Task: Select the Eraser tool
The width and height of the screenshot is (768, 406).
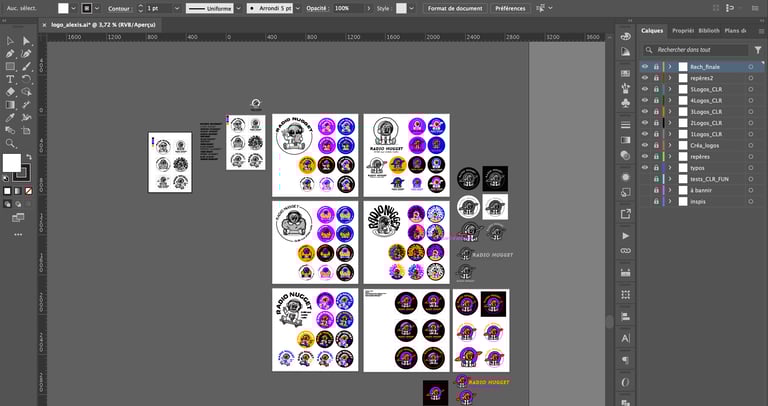Action: tap(10, 92)
